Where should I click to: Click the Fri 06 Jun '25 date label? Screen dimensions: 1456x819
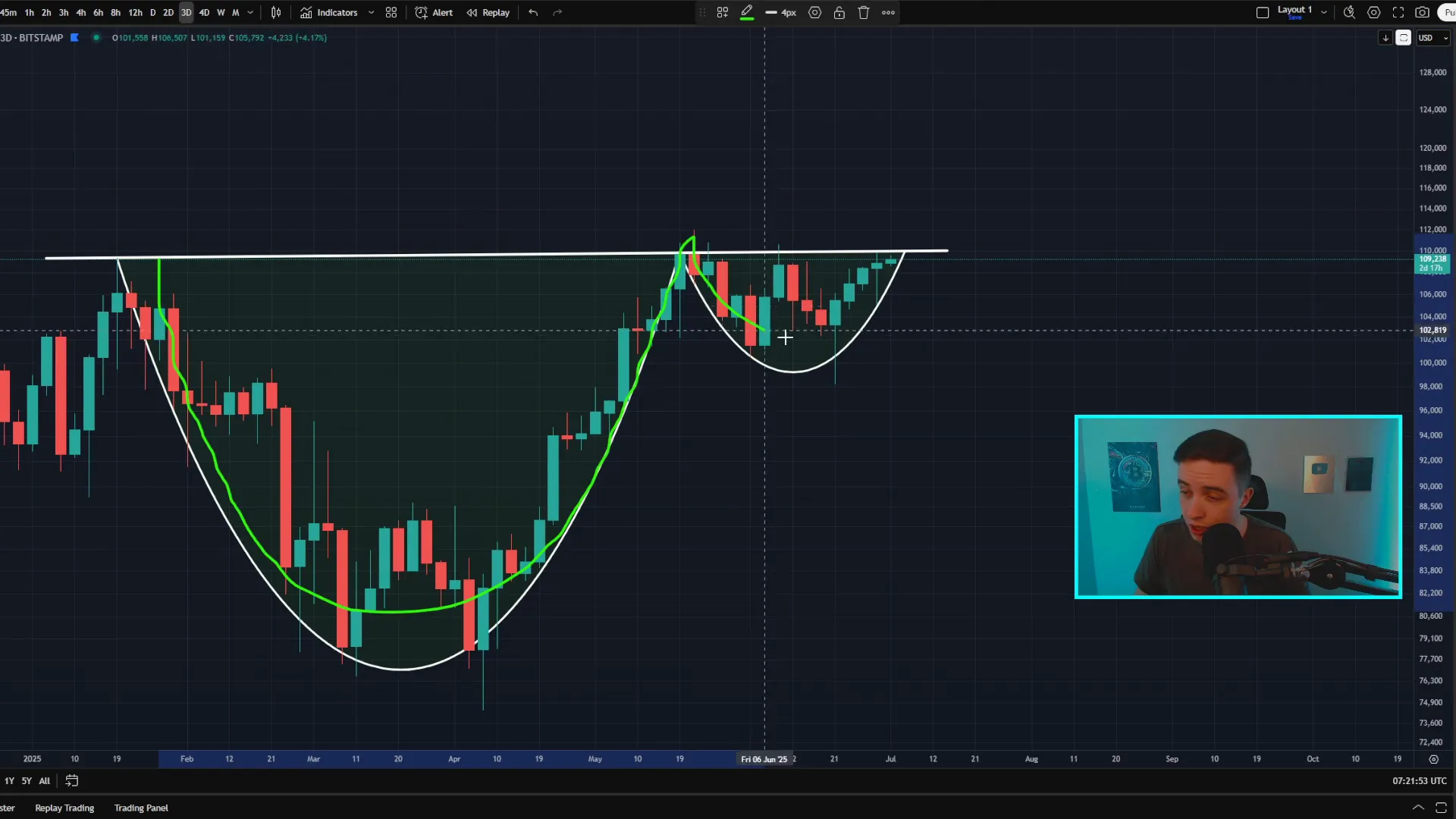pyautogui.click(x=764, y=759)
